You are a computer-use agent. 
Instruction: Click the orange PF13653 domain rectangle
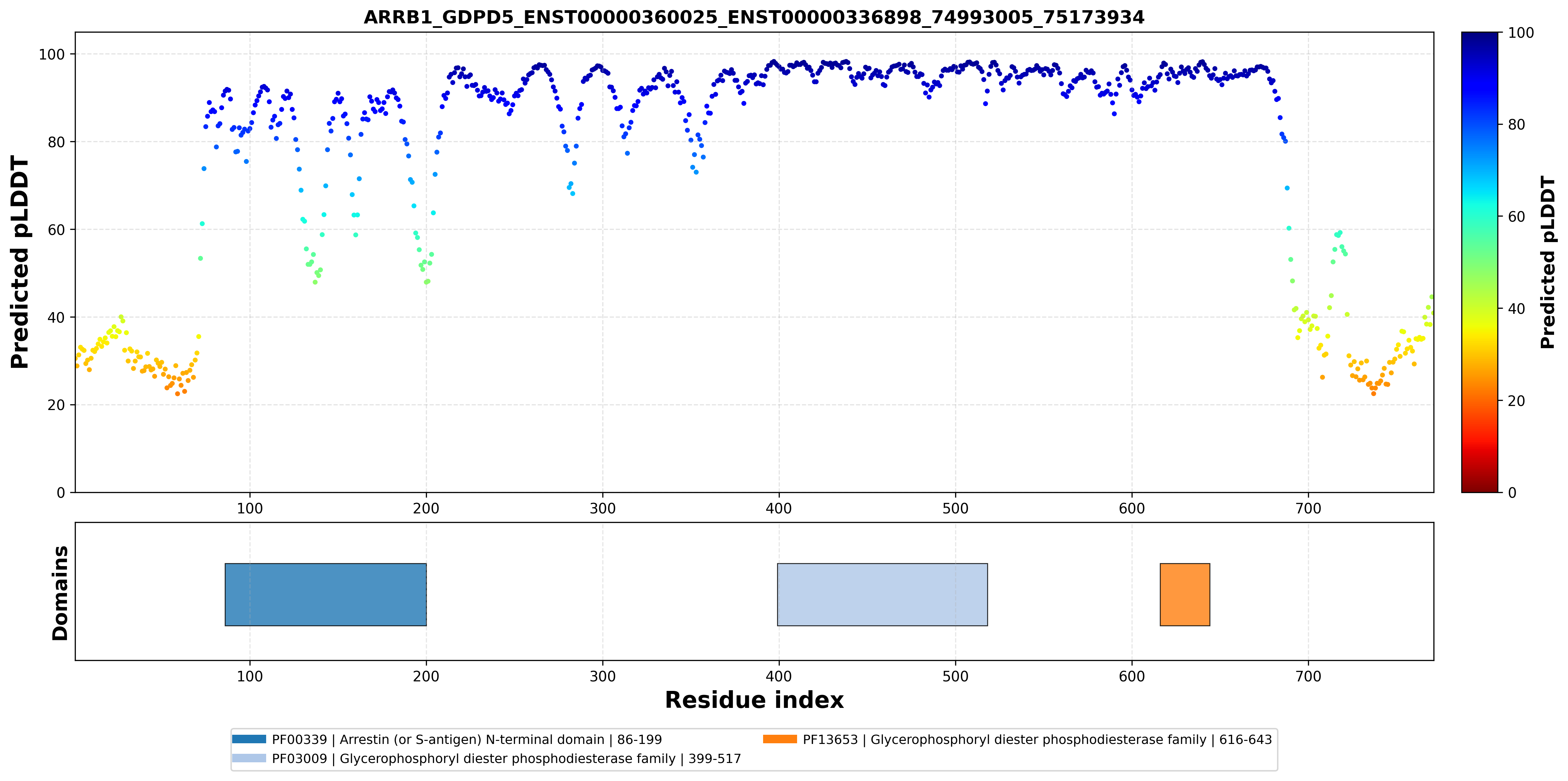[x=1185, y=594]
